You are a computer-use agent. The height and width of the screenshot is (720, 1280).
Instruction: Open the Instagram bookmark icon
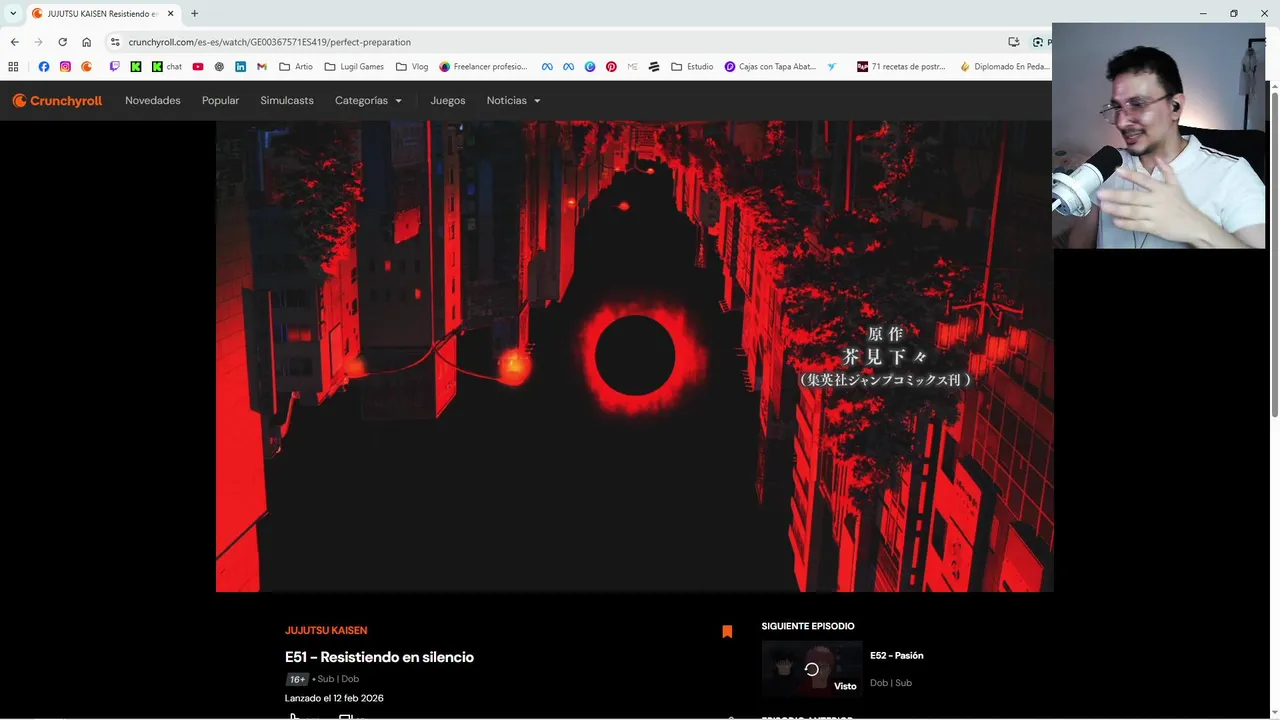[x=65, y=67]
